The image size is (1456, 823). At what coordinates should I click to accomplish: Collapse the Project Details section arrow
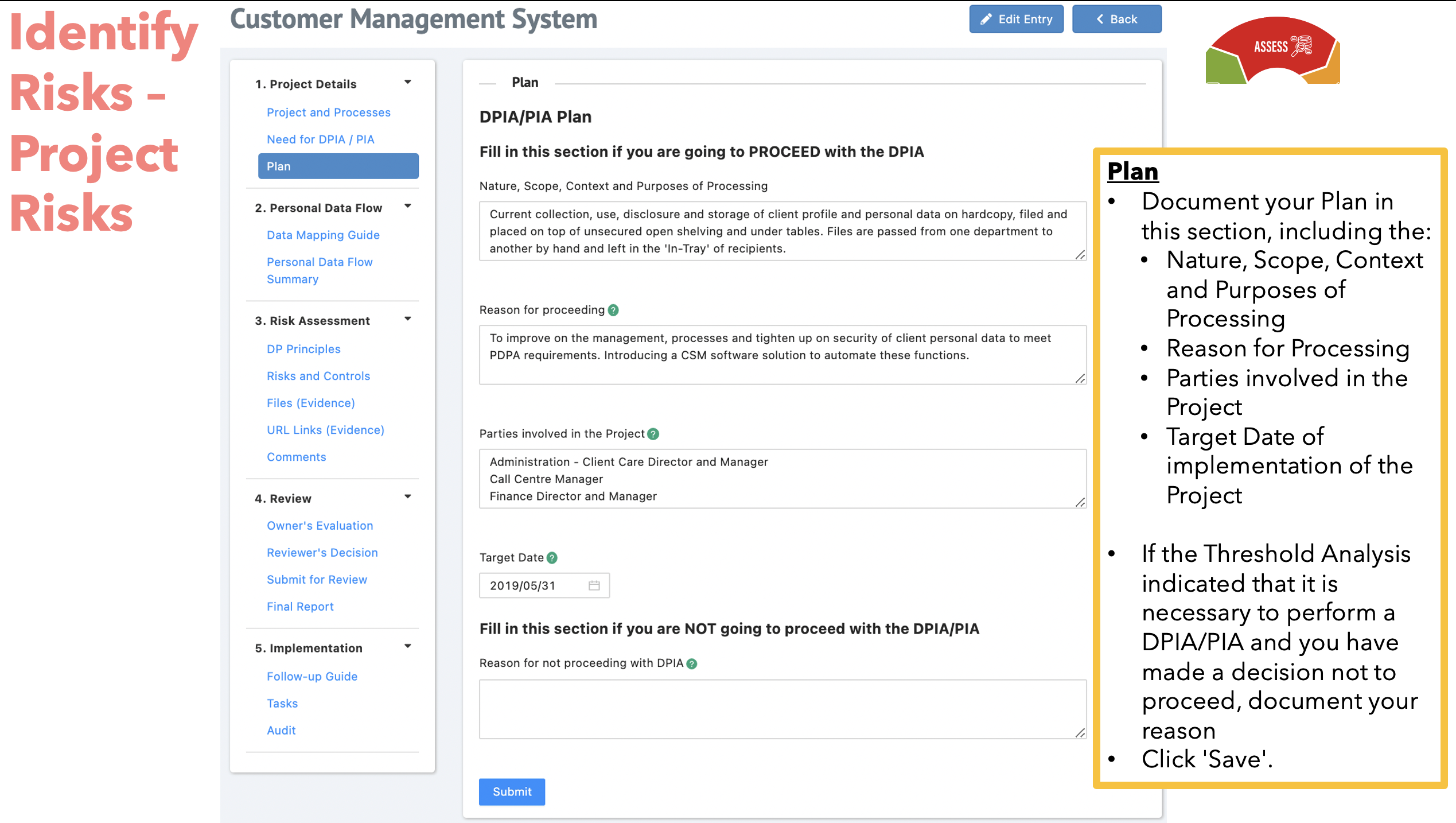click(x=407, y=82)
